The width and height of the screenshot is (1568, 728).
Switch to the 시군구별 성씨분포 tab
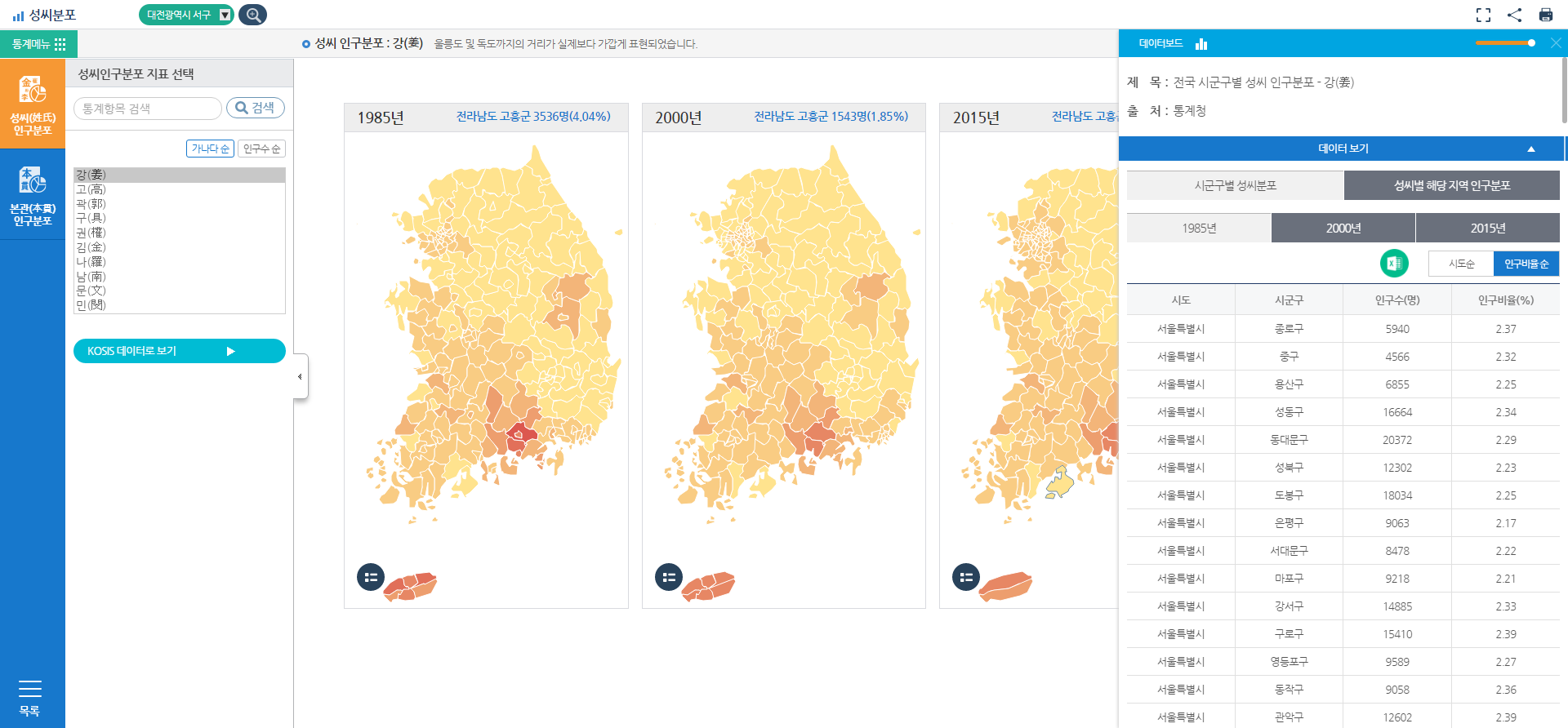click(x=1235, y=185)
